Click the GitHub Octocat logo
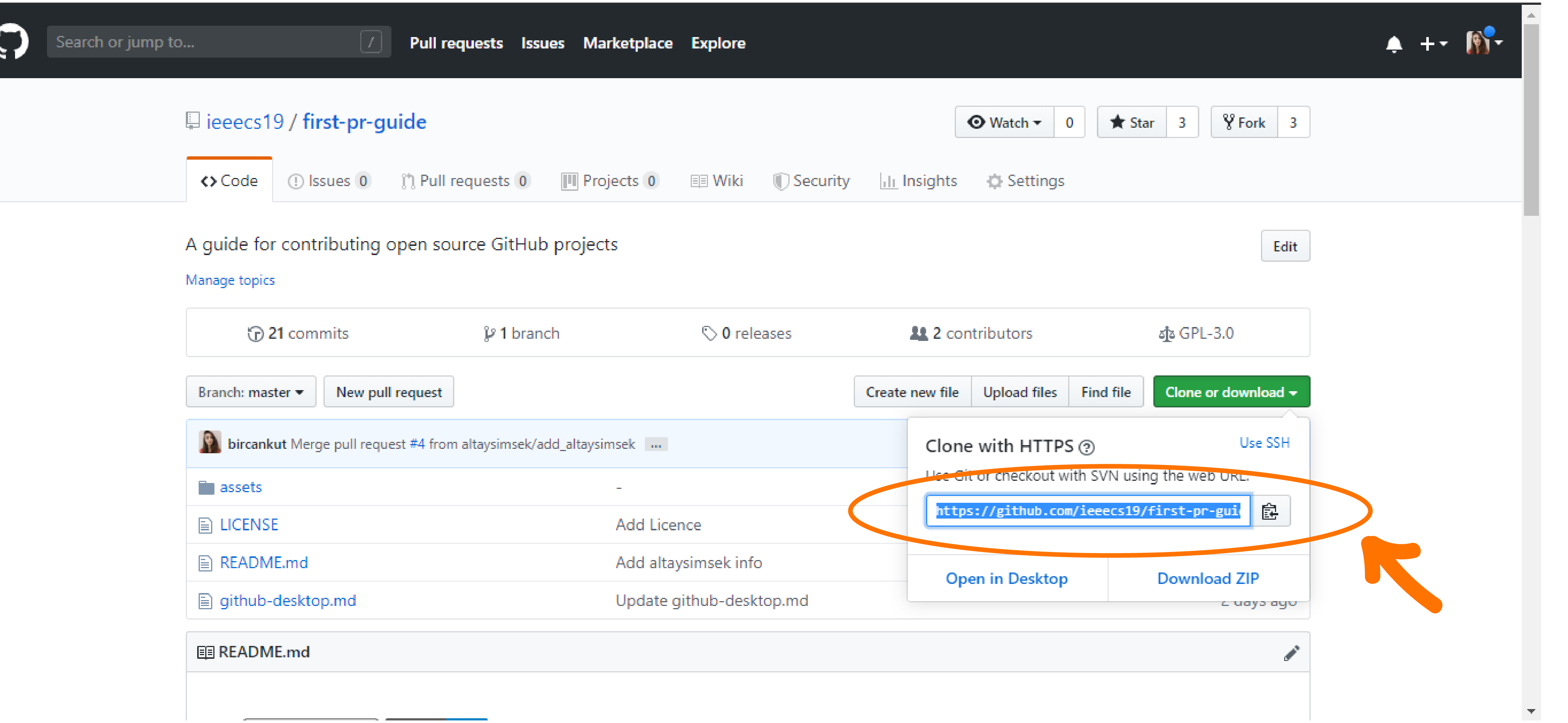 [13, 41]
